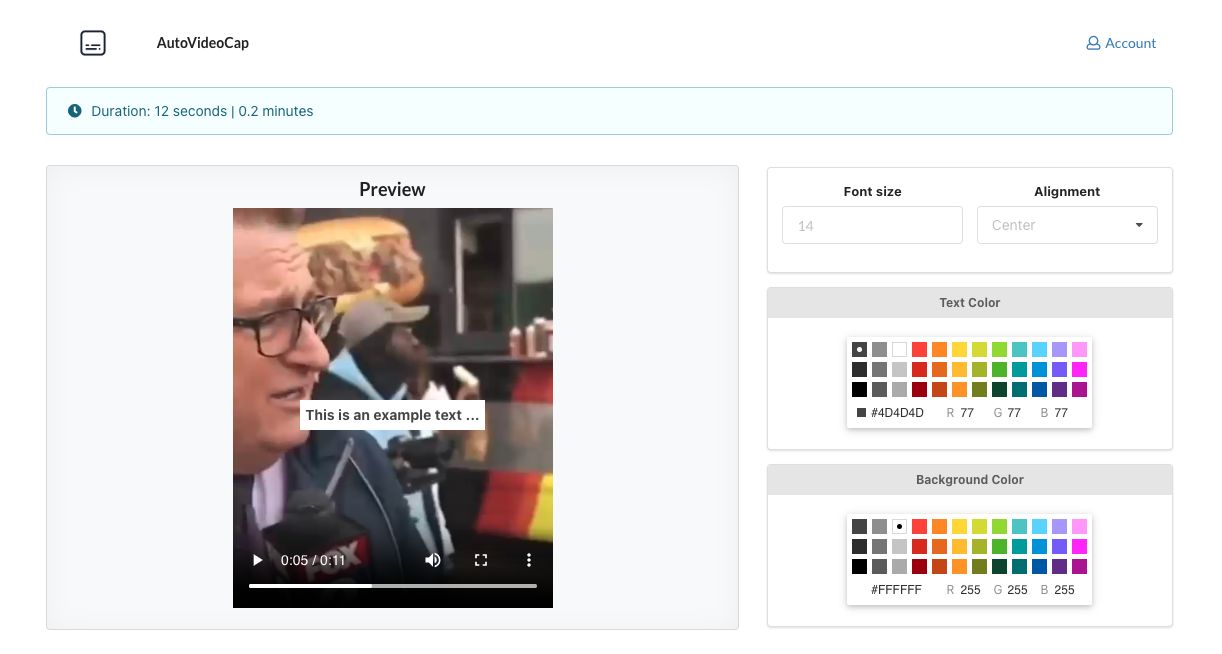Screen dimensions: 1222x654
Task: Click the AutoVideoCap subtitle logo icon
Action: [x=93, y=43]
